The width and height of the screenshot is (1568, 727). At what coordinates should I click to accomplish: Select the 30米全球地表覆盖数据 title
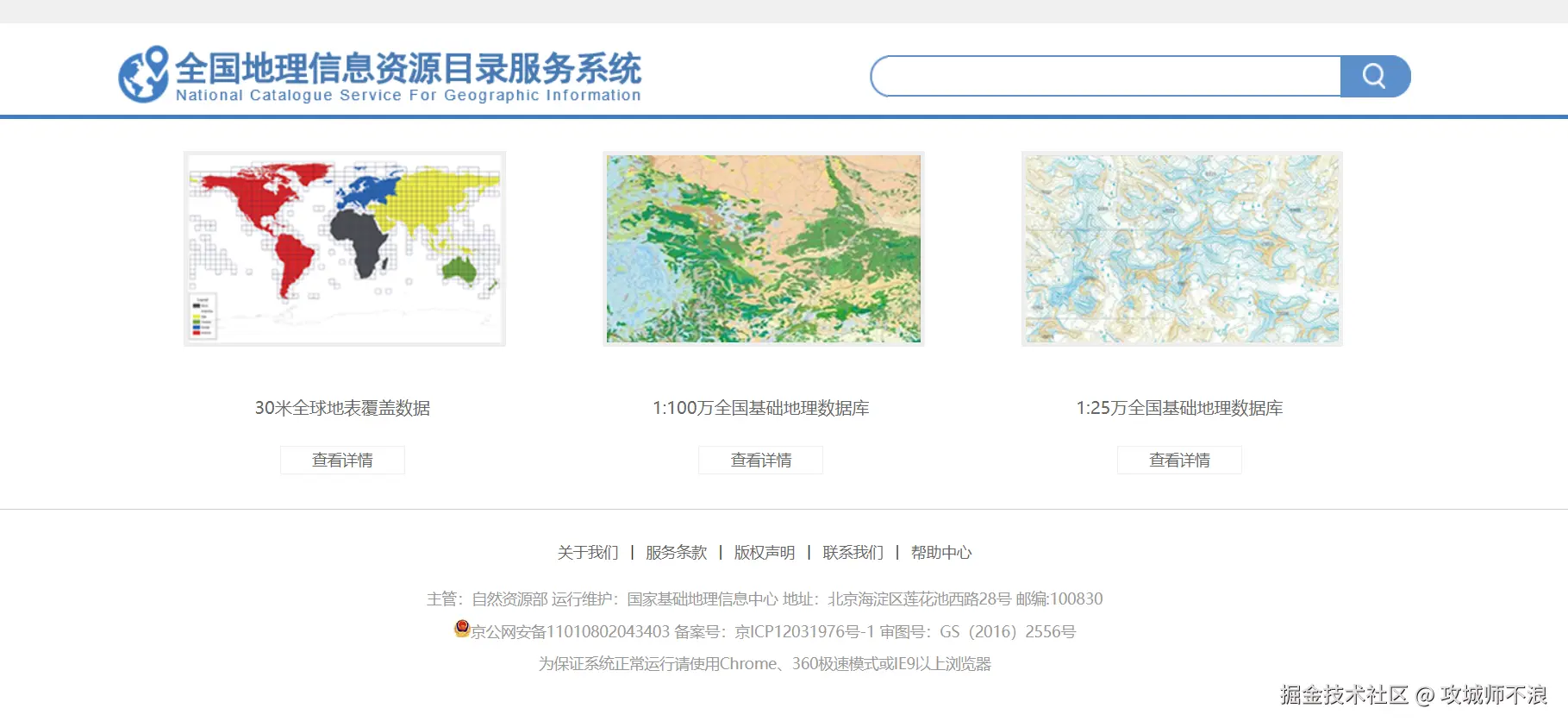coord(342,408)
